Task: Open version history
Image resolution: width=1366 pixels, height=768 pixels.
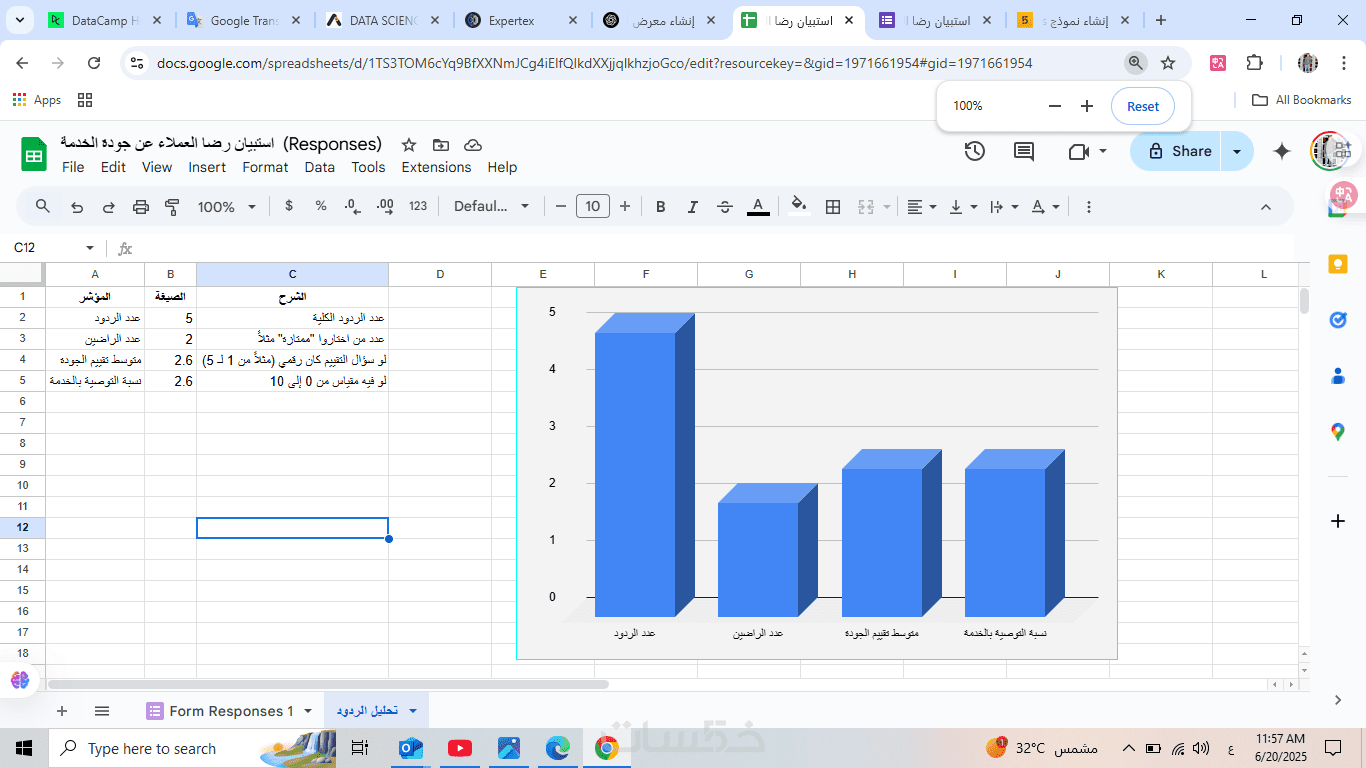Action: pos(975,151)
